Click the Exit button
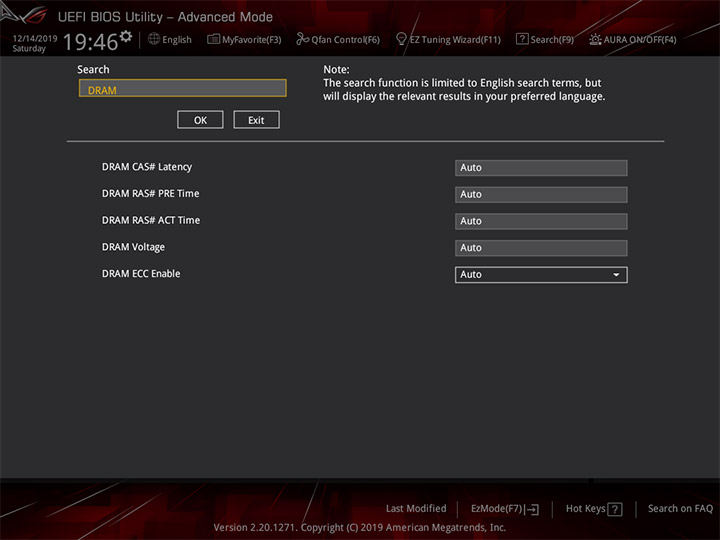This screenshot has height=540, width=720. [256, 120]
